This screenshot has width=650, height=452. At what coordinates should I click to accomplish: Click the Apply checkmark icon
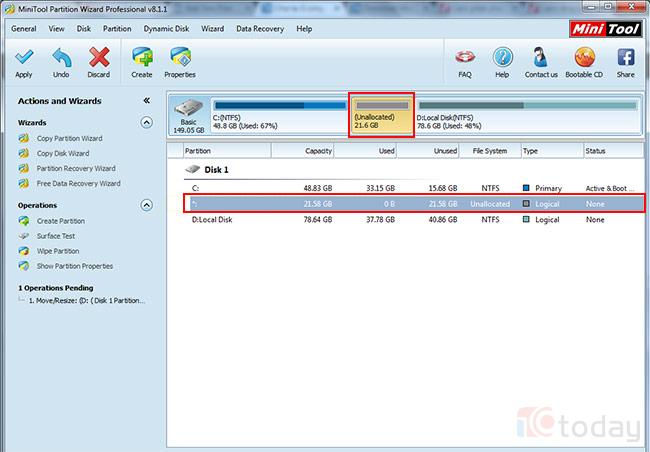pos(24,57)
